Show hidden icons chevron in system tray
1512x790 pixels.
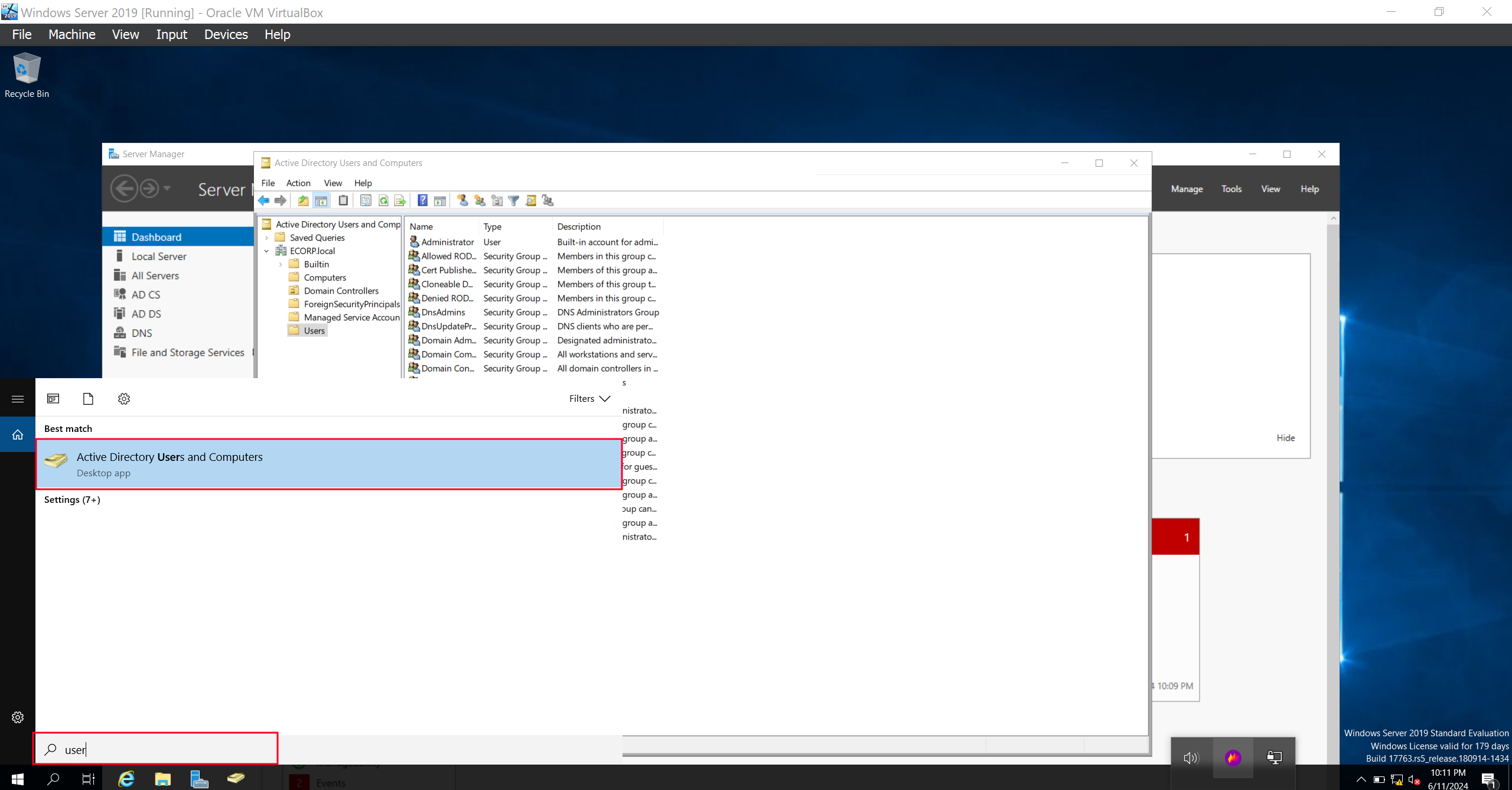(x=1361, y=779)
